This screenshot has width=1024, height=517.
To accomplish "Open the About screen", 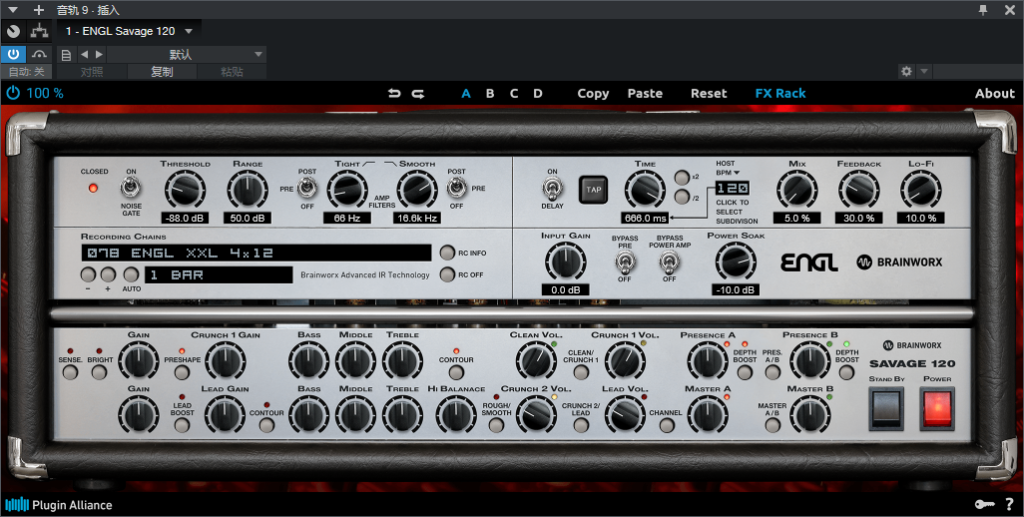I will pos(995,93).
